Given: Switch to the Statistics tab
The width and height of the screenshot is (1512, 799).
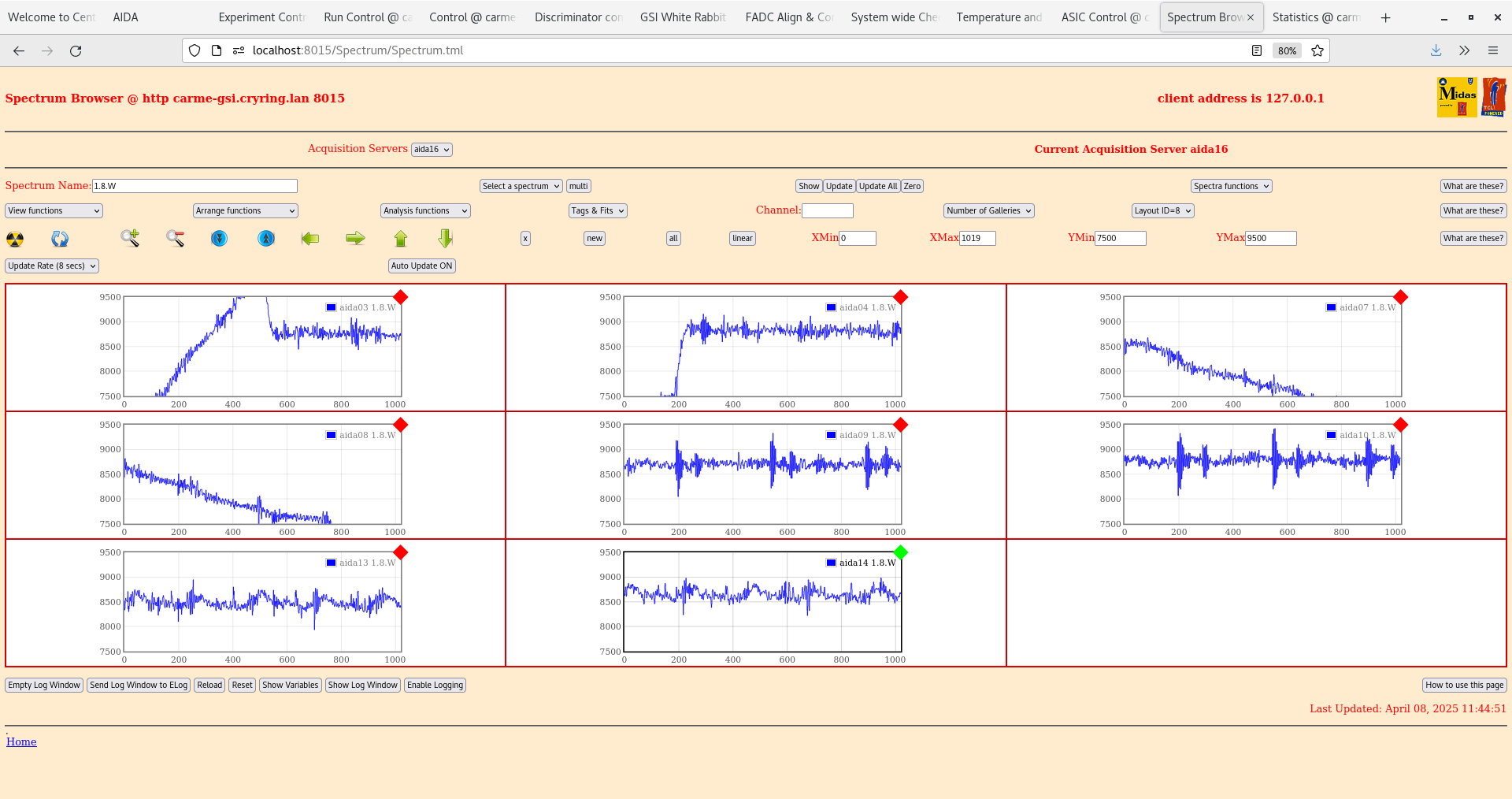Looking at the screenshot, I should [1316, 17].
